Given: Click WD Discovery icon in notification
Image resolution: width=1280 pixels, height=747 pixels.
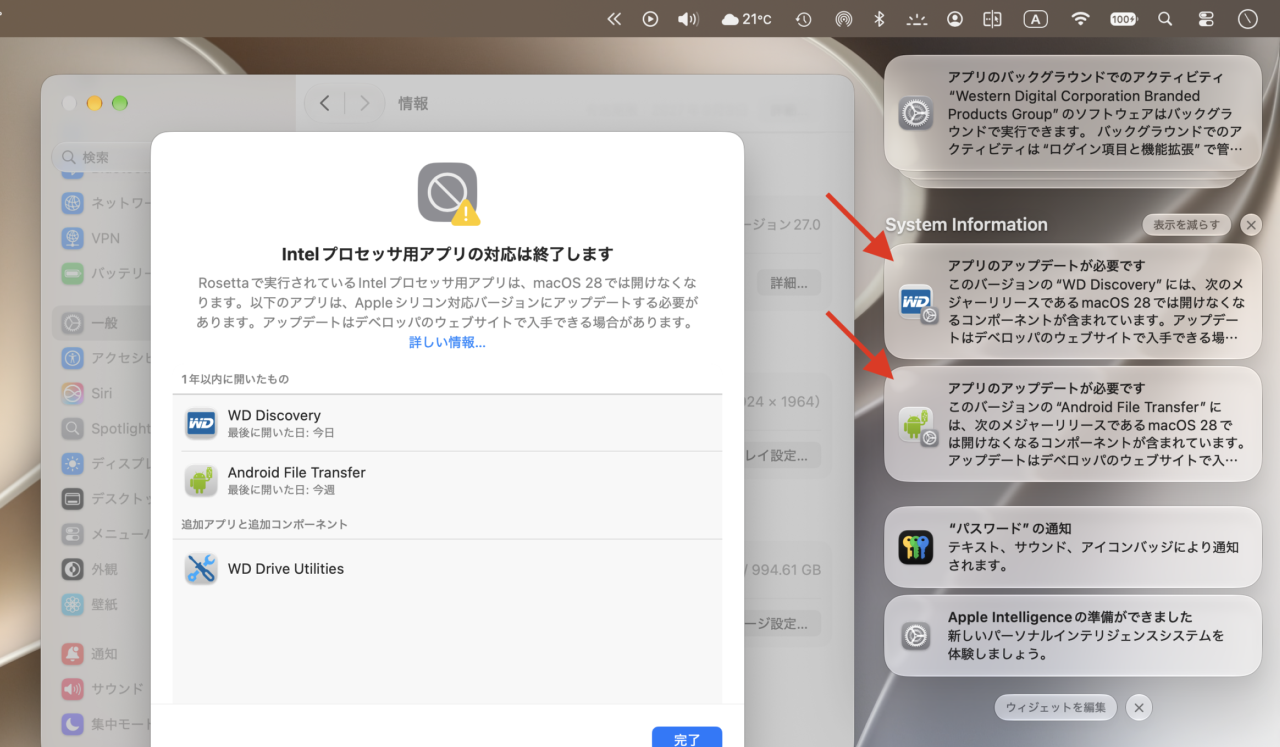Looking at the screenshot, I should coord(917,302).
